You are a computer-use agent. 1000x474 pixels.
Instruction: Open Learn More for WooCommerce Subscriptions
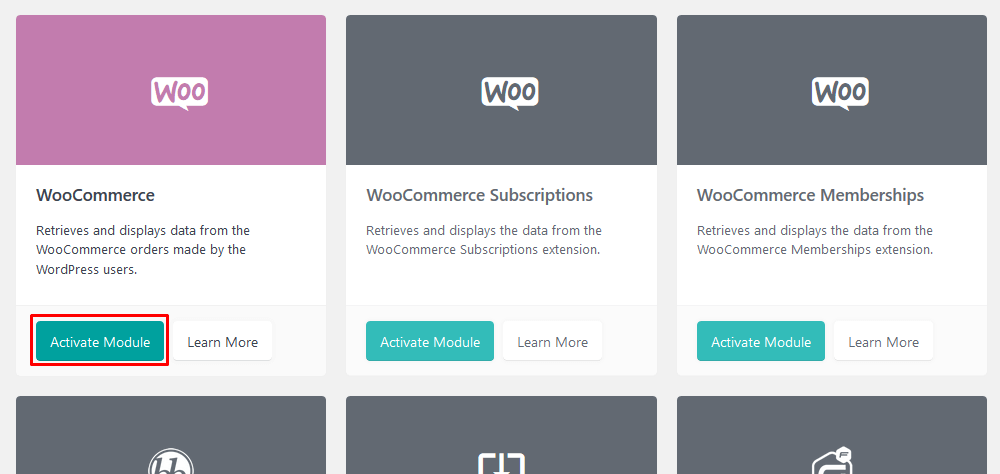coord(552,341)
